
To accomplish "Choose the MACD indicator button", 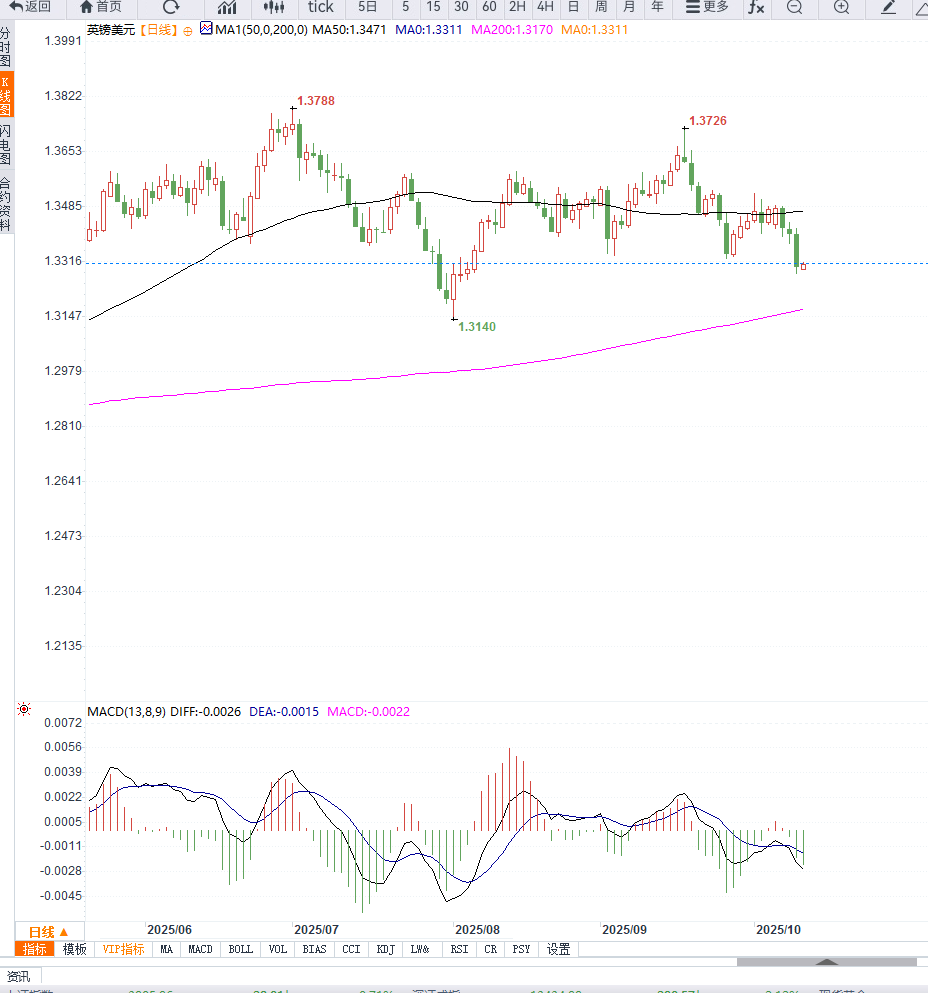I will point(200,949).
